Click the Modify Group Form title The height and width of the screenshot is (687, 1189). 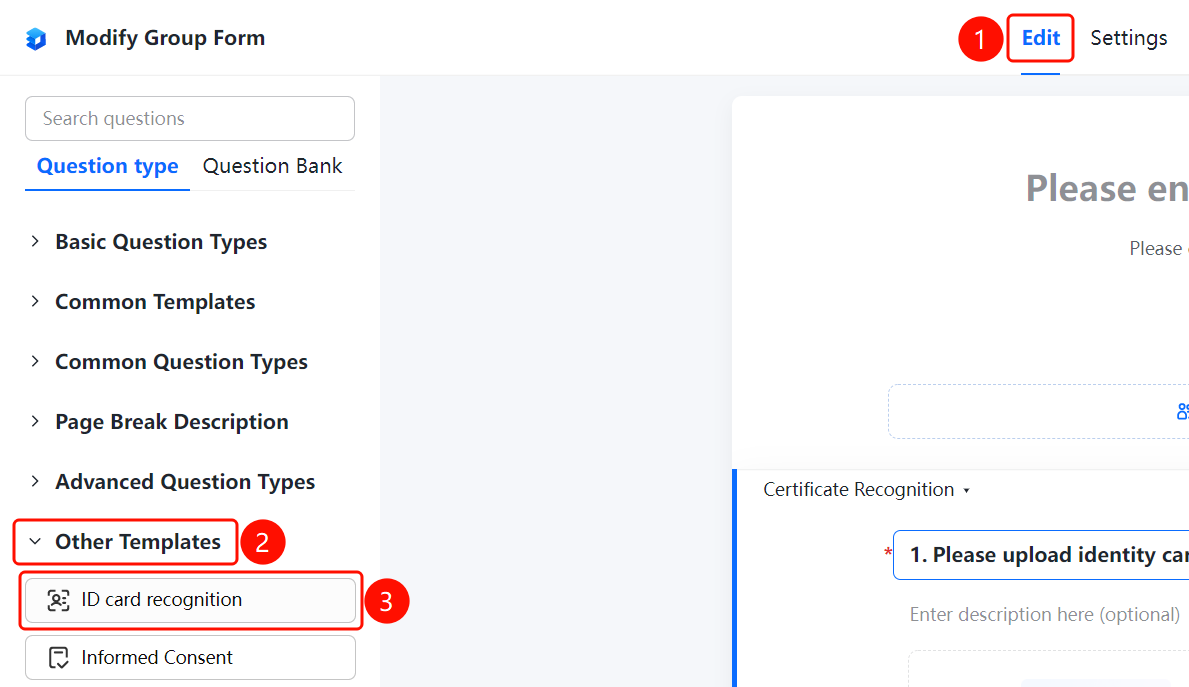165,38
